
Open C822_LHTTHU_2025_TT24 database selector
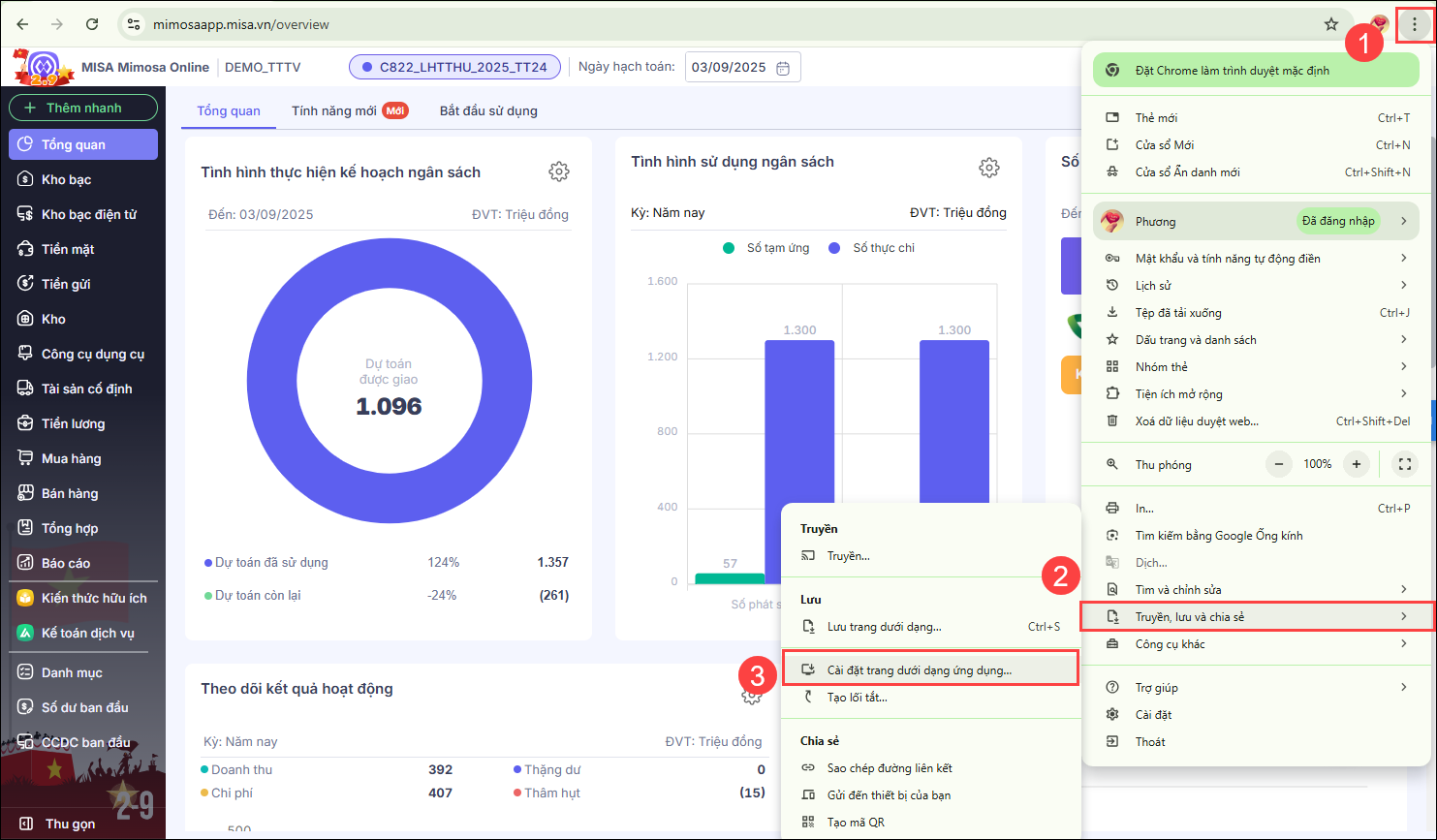click(x=454, y=67)
